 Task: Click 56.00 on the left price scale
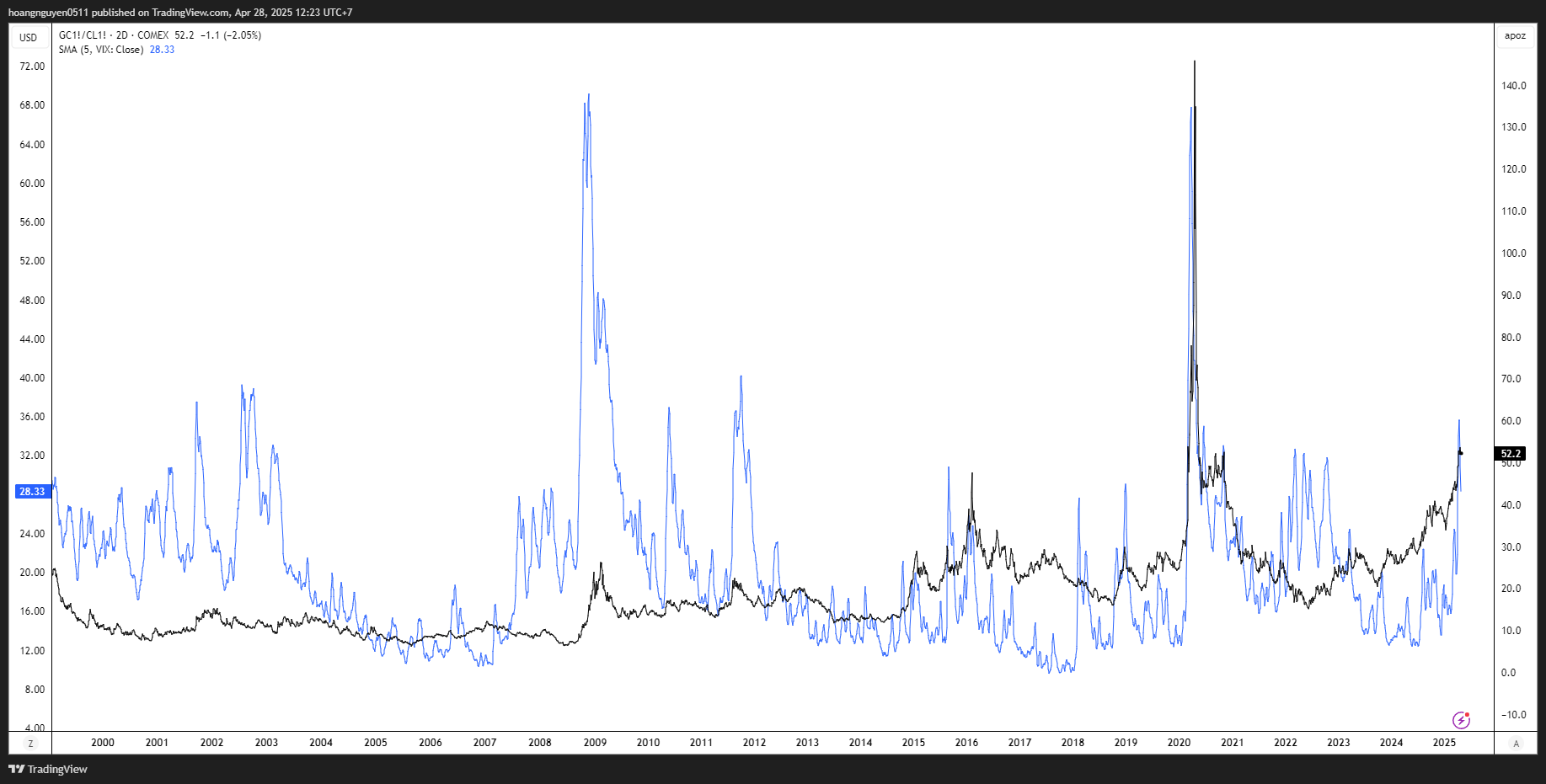point(32,222)
